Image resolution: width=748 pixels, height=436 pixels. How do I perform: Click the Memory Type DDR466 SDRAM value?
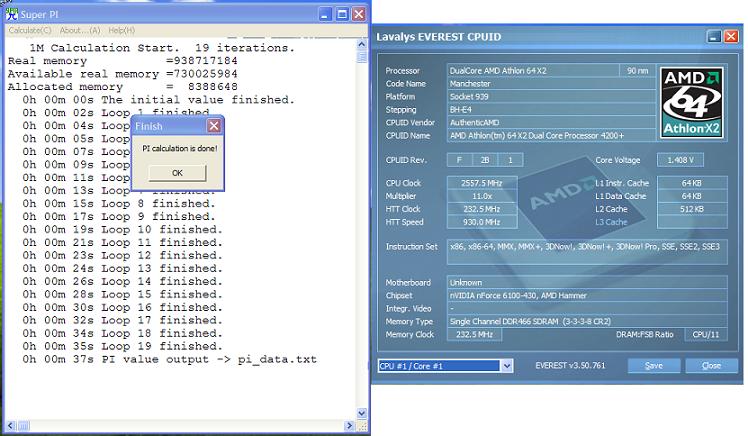(x=587, y=322)
